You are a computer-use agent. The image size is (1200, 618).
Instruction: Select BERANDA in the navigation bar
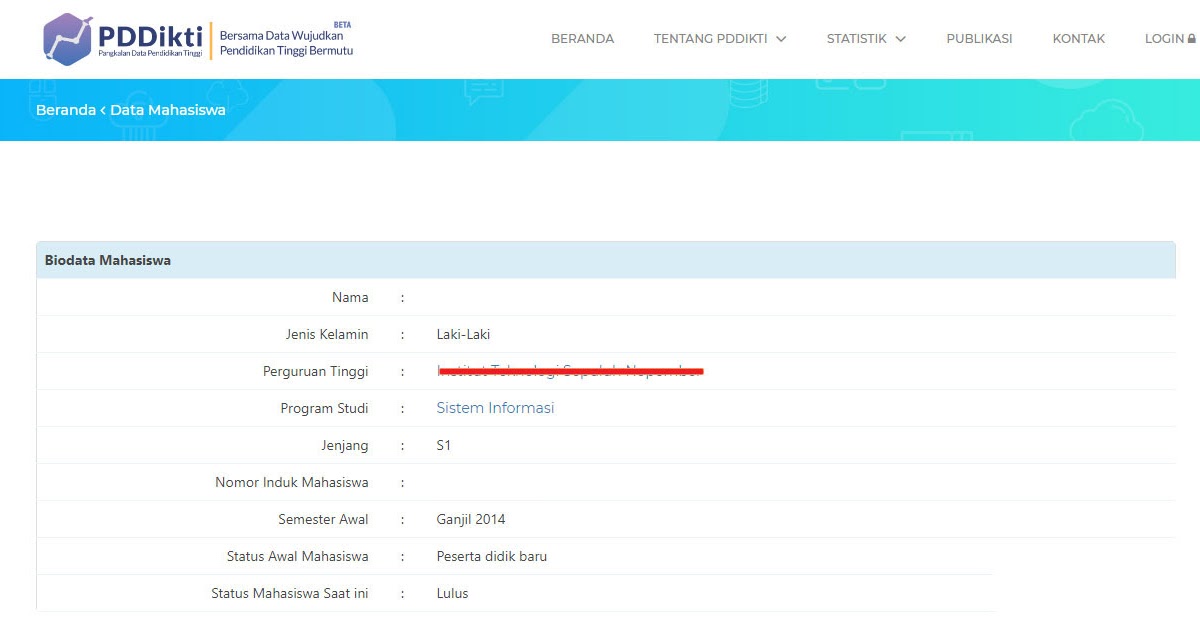(x=582, y=38)
